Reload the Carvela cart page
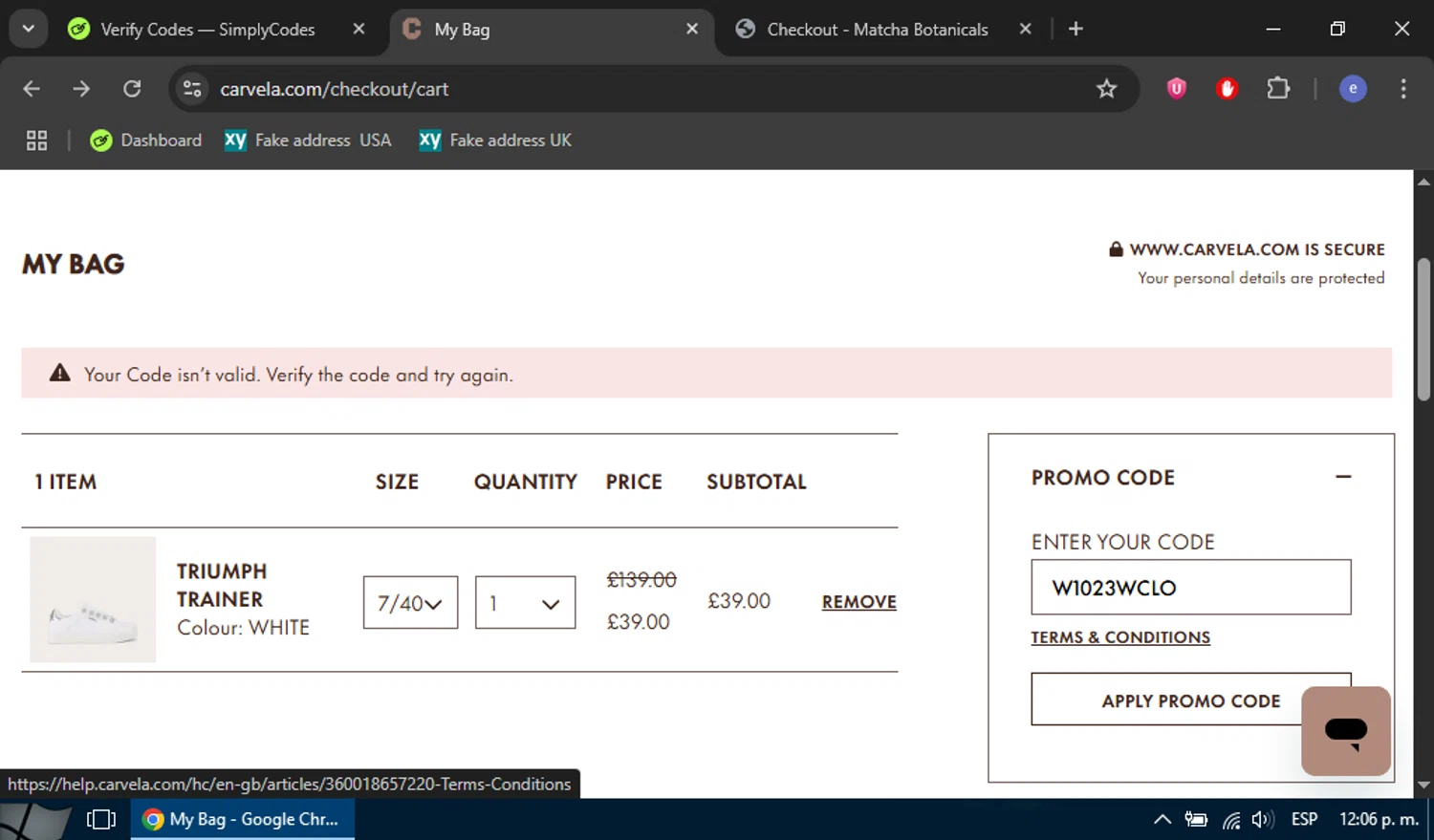 pos(132,89)
